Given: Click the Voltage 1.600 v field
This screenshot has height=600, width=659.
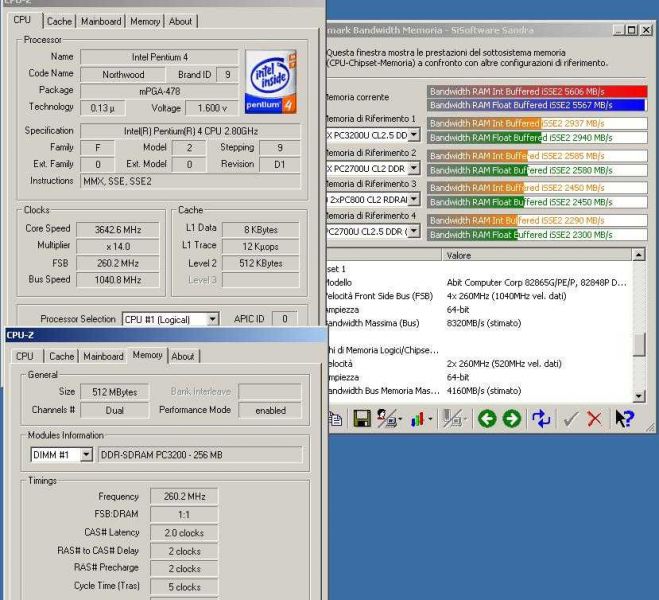Looking at the screenshot, I should pos(212,108).
